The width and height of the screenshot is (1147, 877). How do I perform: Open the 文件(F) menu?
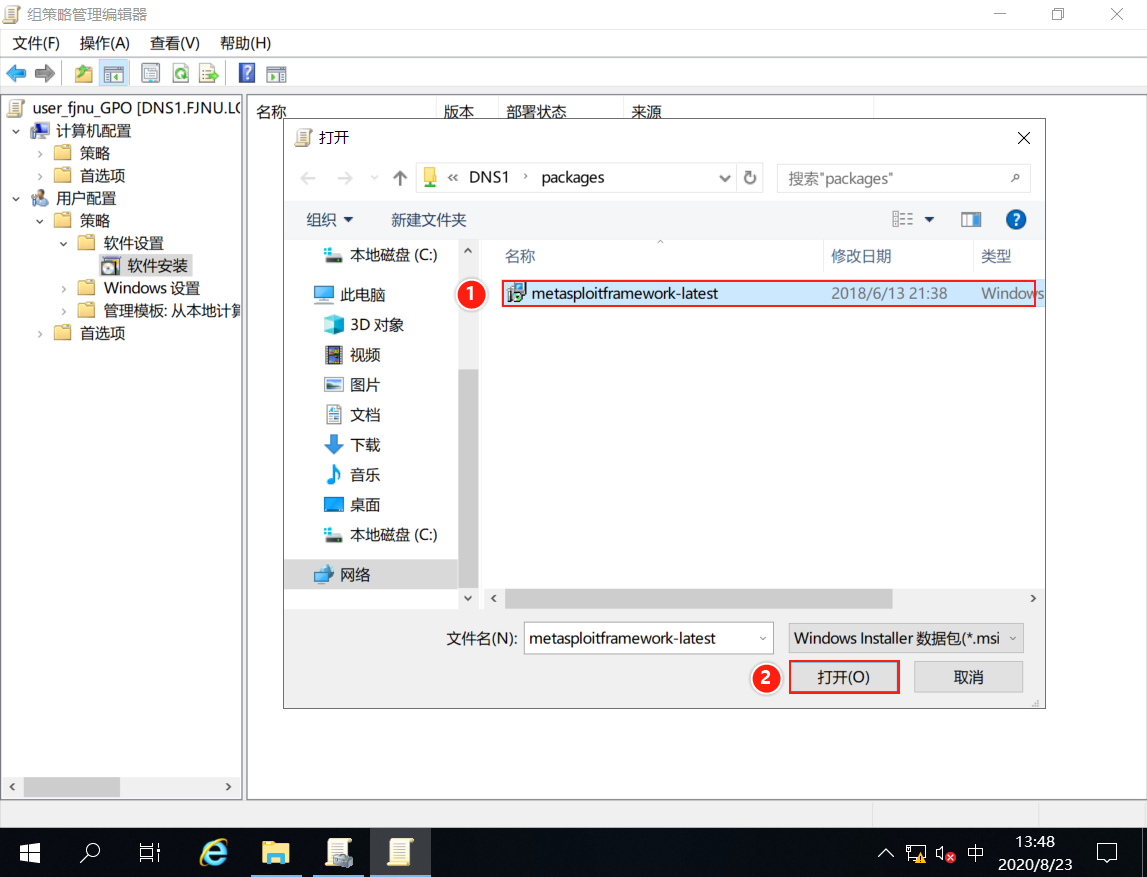point(36,43)
